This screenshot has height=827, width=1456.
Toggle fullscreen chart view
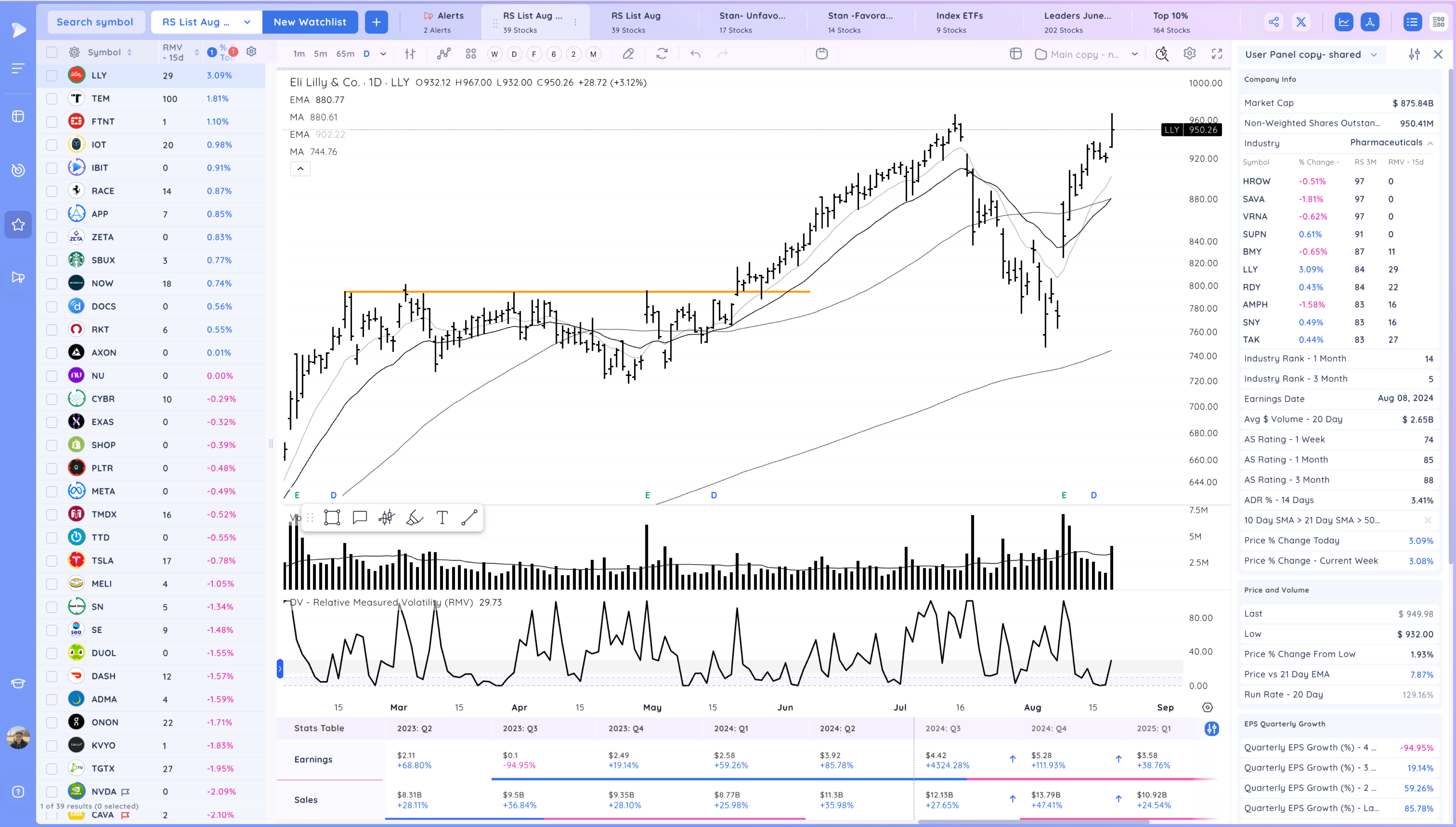tap(1216, 54)
